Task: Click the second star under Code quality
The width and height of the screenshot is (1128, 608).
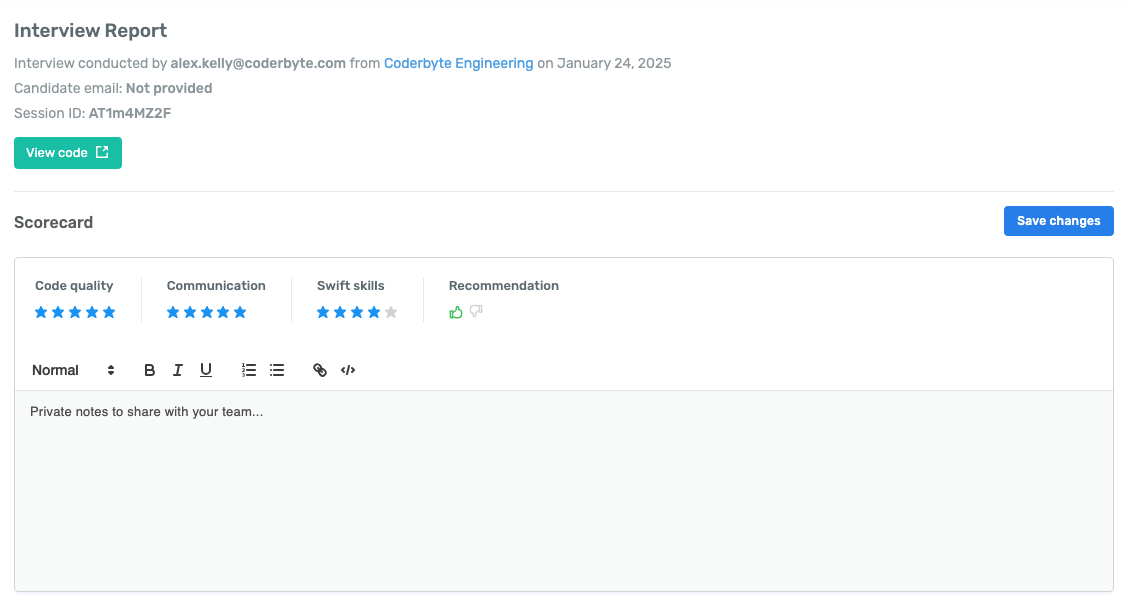Action: 58,312
